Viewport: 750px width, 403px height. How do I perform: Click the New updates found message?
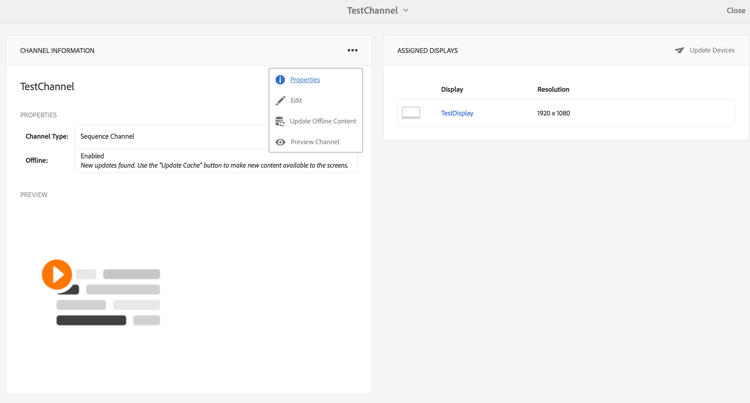coord(214,165)
